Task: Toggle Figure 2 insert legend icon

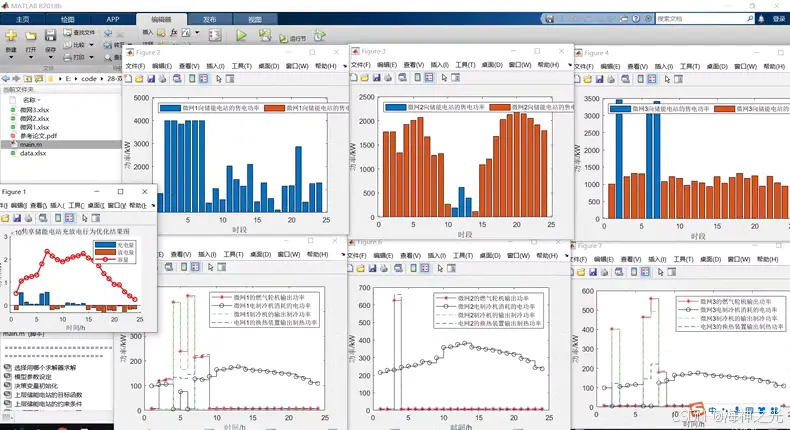Action: click(204, 79)
